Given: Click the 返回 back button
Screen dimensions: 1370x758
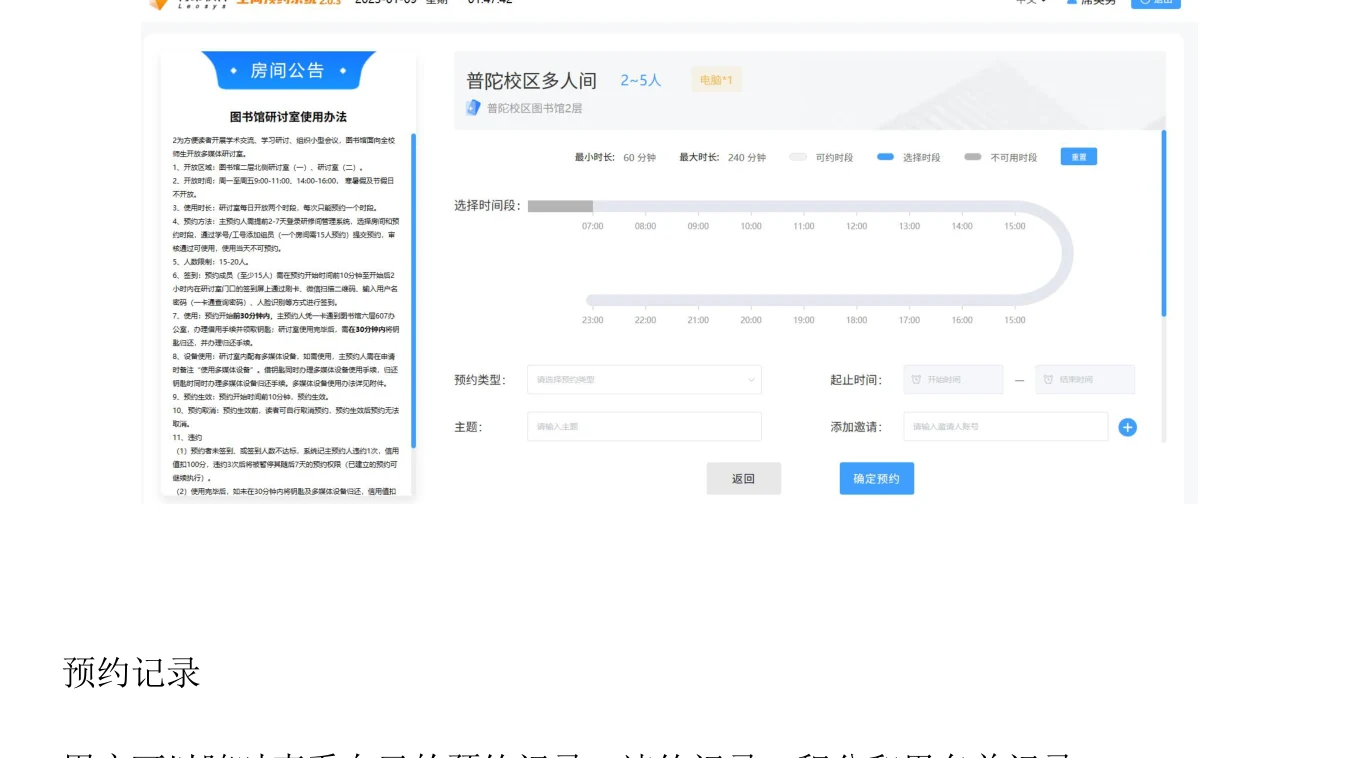Looking at the screenshot, I should [743, 478].
